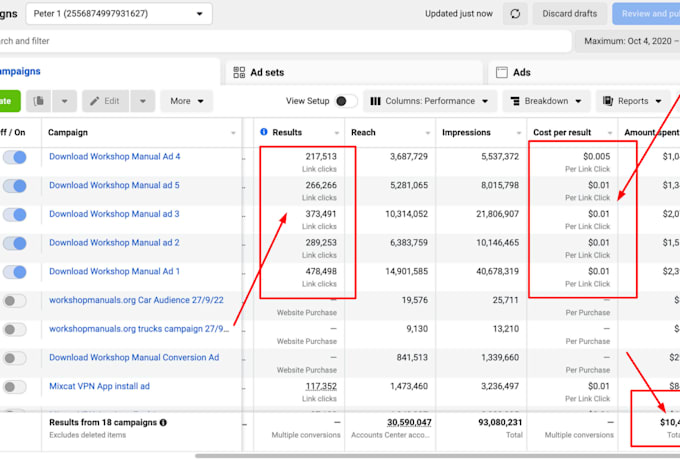Enable Download Workshop Manual Conversion Ad
Image resolution: width=680 pixels, height=459 pixels.
tap(15, 358)
